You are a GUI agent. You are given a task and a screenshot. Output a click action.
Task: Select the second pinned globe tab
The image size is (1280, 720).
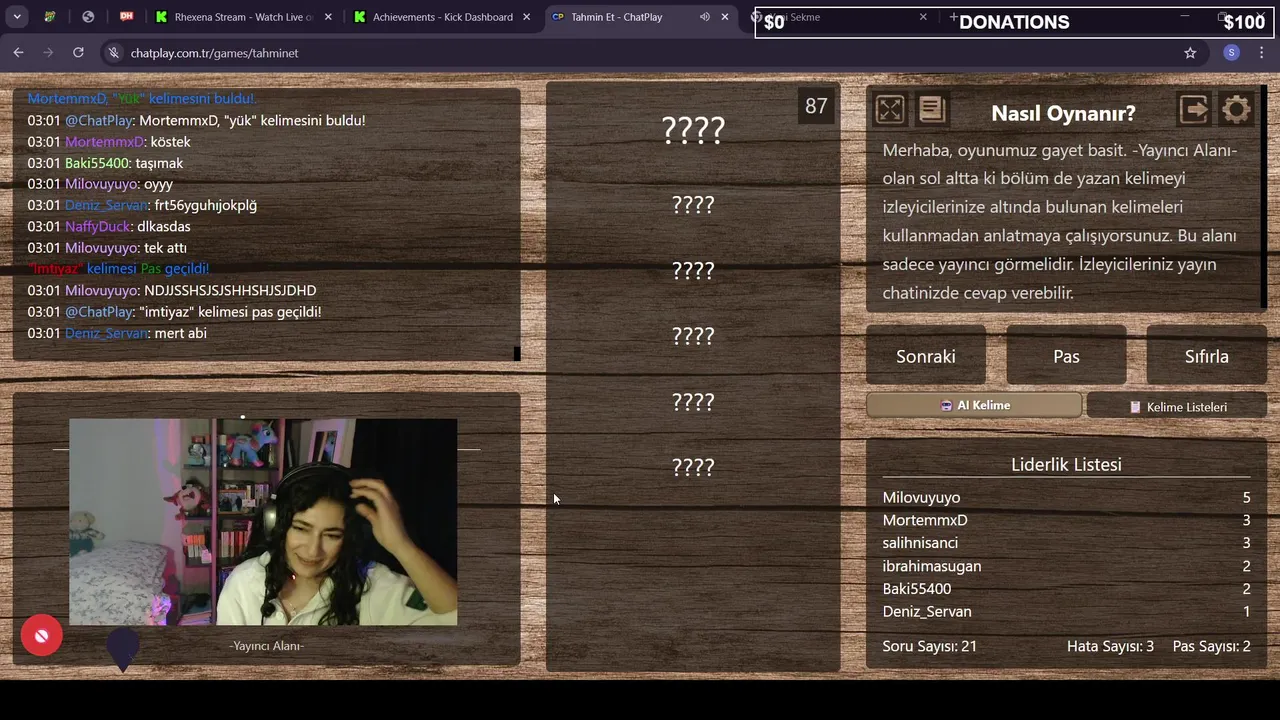(88, 17)
